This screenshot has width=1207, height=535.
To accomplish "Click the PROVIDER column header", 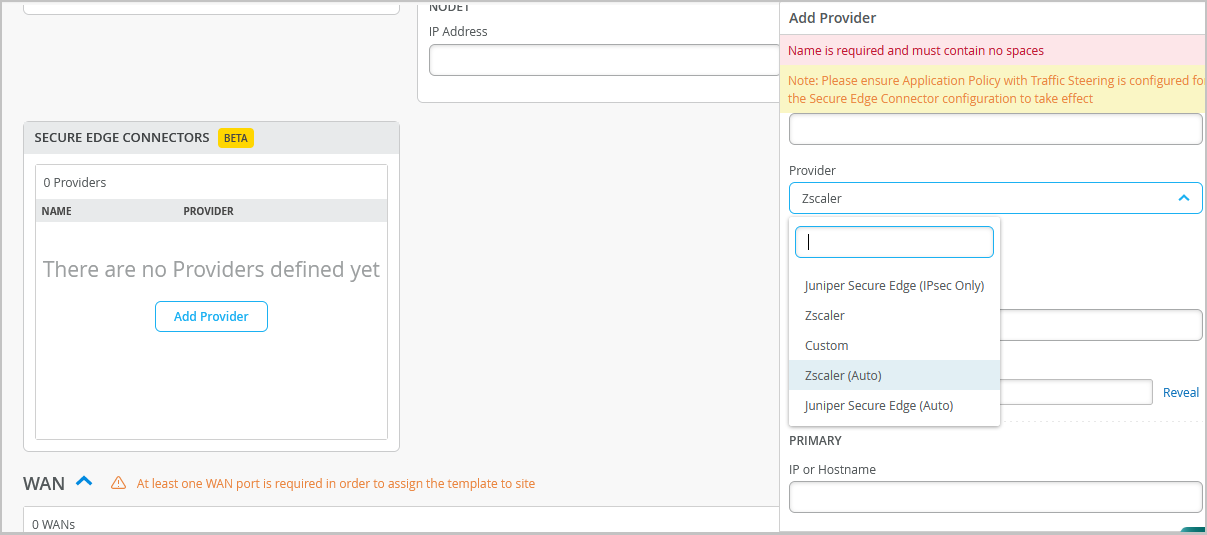I will coord(208,212).
